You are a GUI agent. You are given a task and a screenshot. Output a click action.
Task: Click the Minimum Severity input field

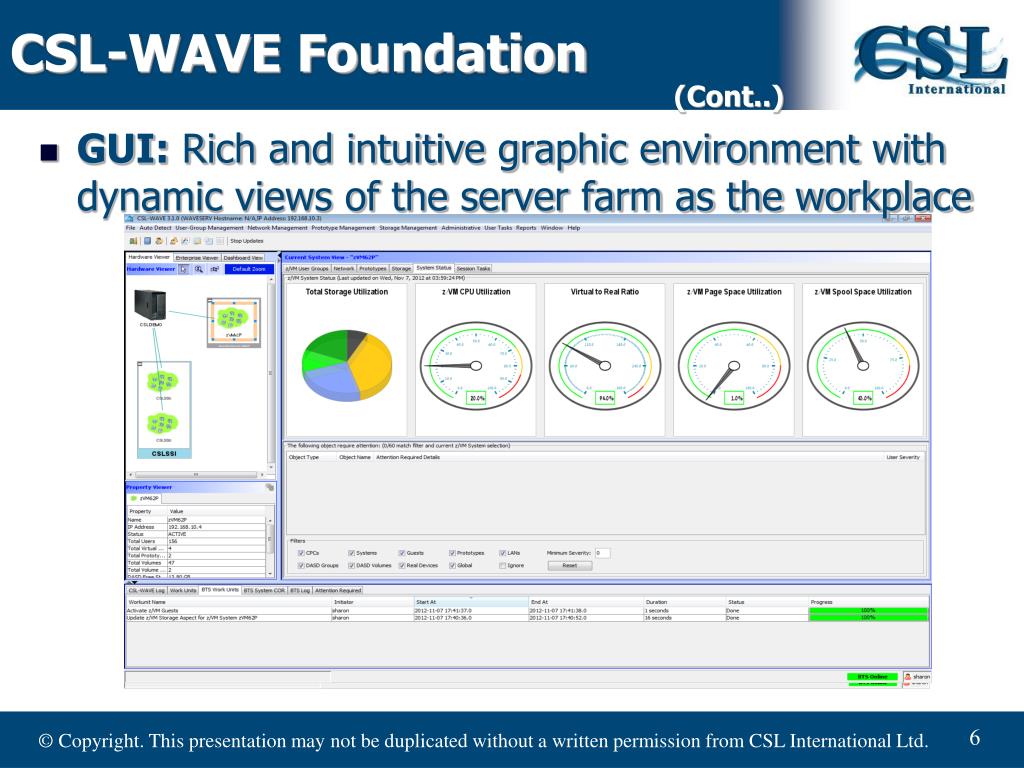click(602, 553)
